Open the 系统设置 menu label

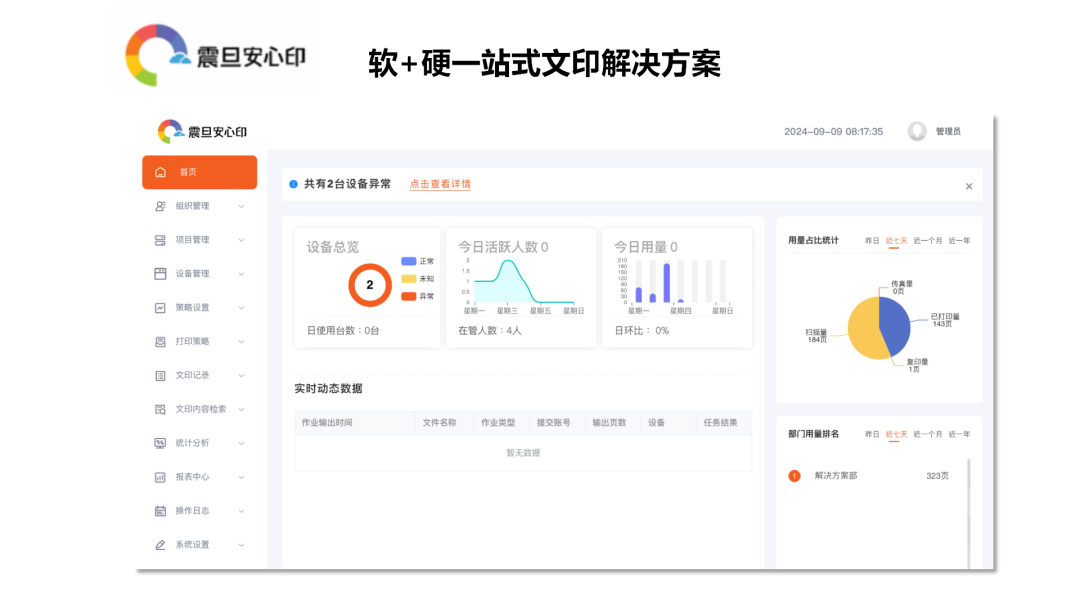[192, 545]
